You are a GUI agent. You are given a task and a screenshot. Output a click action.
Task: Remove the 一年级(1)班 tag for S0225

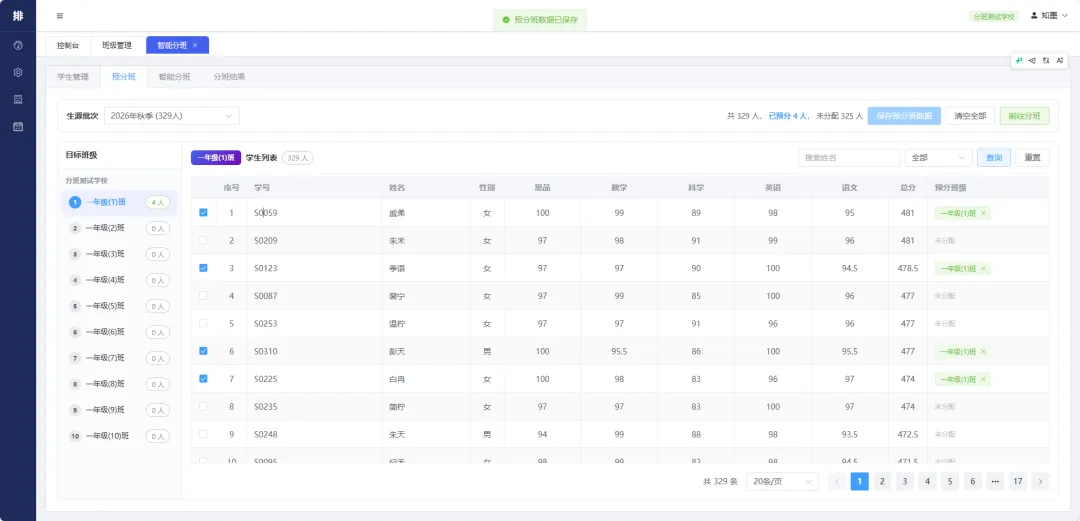click(x=983, y=379)
